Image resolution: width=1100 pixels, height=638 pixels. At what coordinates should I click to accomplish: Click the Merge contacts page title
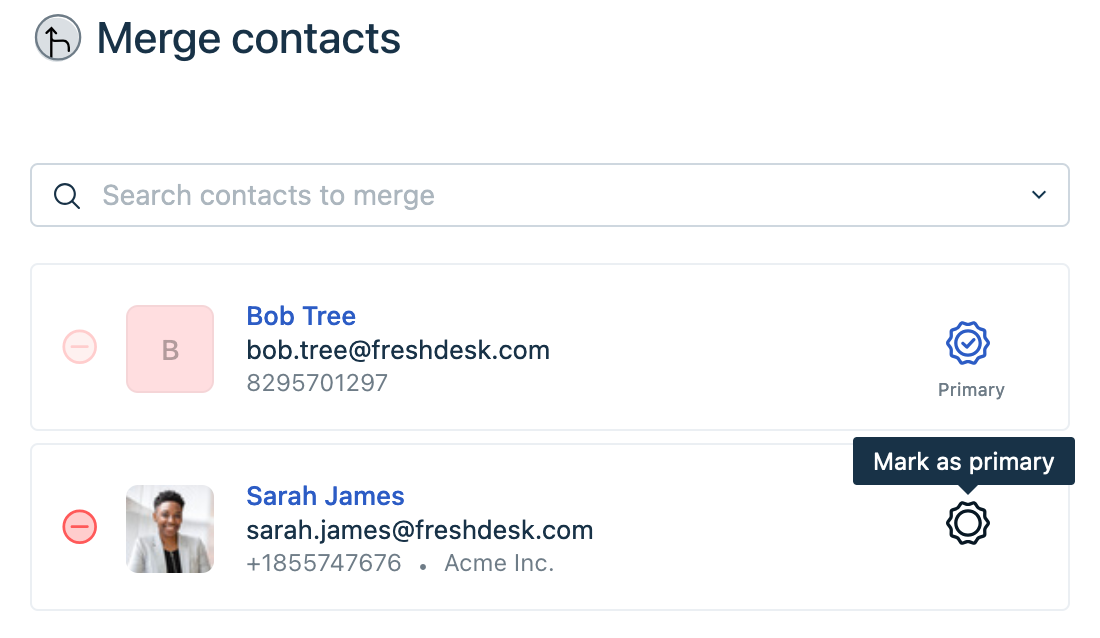click(247, 38)
